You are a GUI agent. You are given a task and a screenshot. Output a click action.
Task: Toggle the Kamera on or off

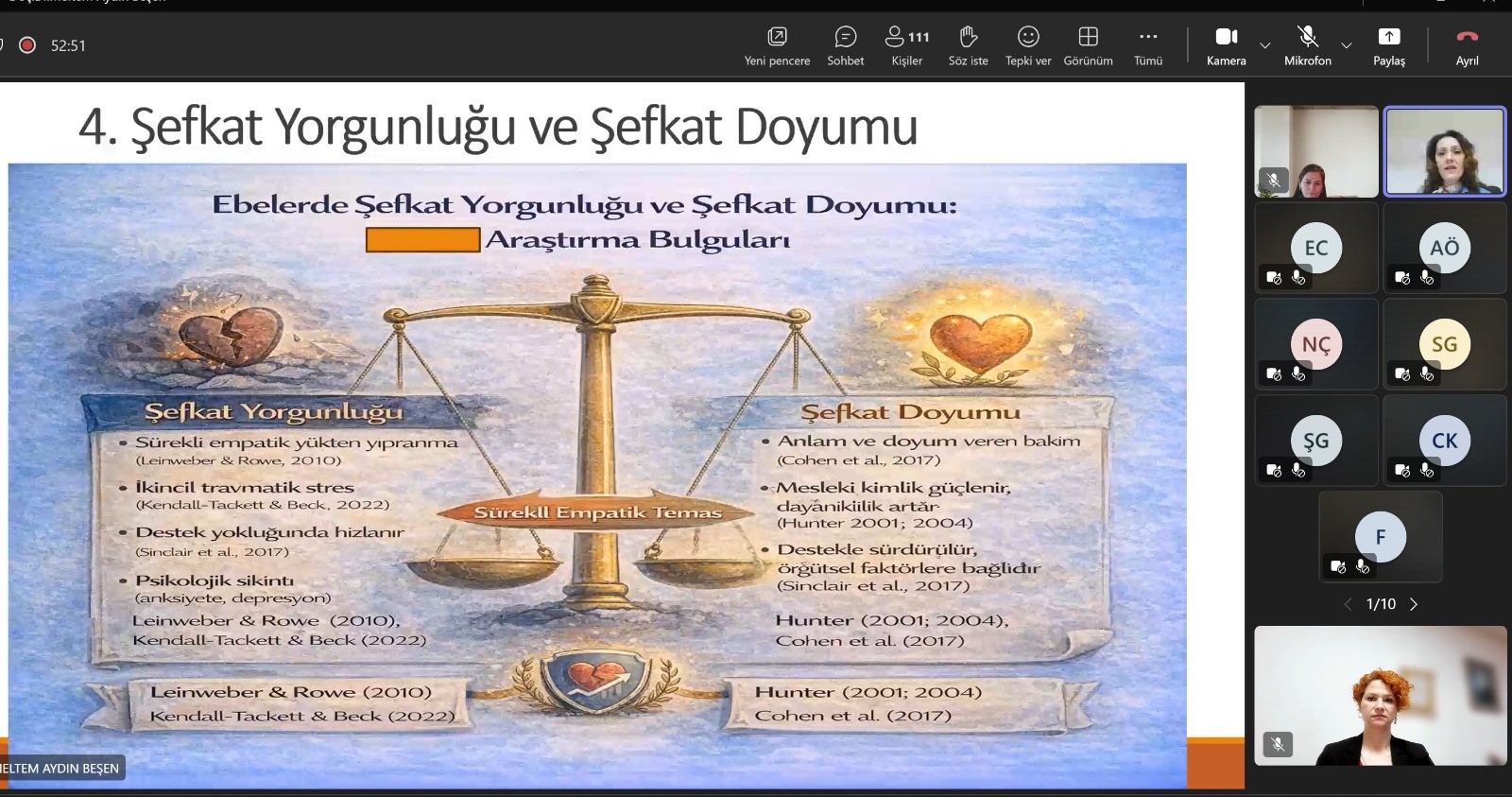pos(1226,45)
